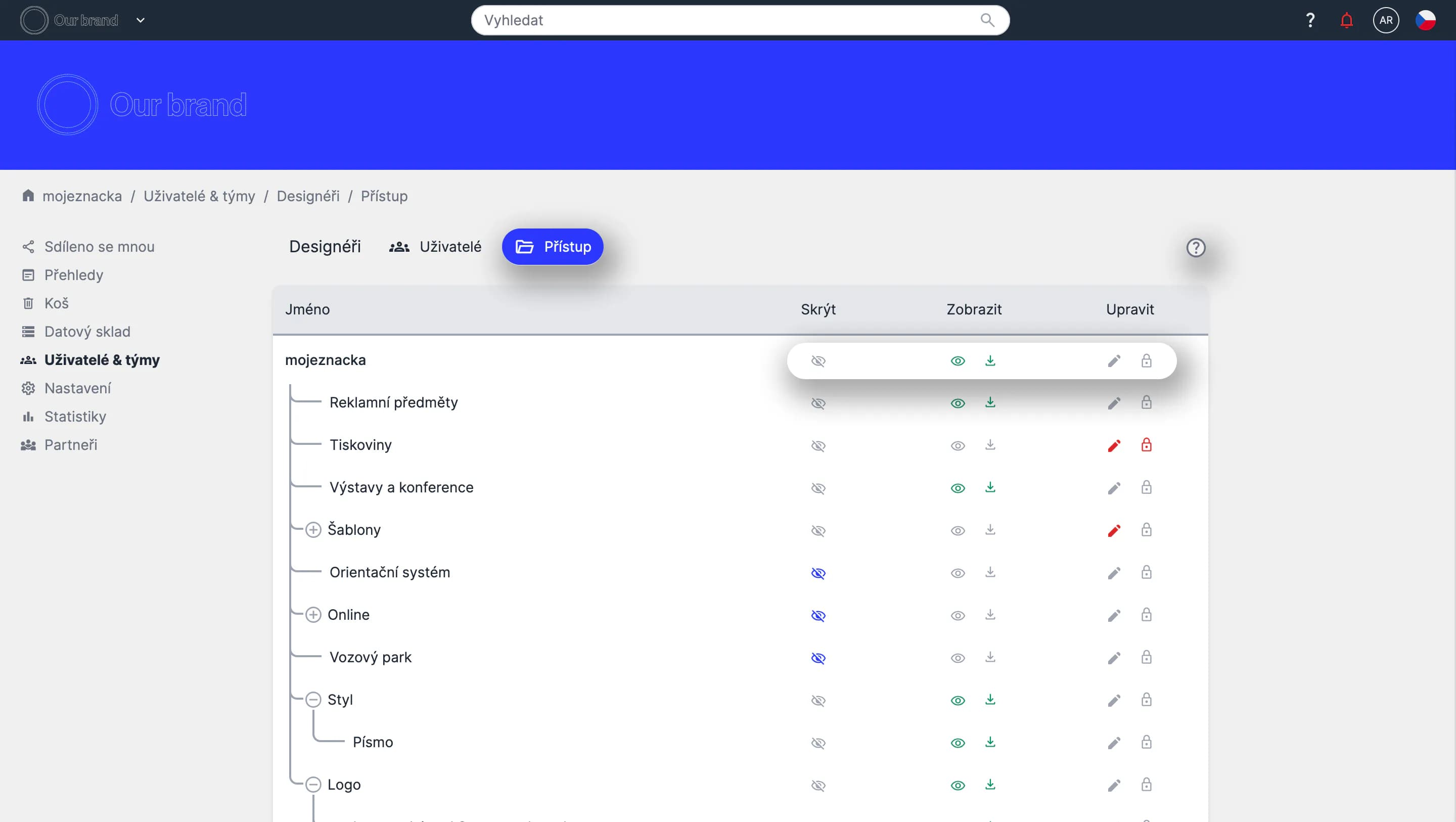Screen dimensions: 1456x822
Task: Switch to the Uživatelé tab
Action: (435, 247)
